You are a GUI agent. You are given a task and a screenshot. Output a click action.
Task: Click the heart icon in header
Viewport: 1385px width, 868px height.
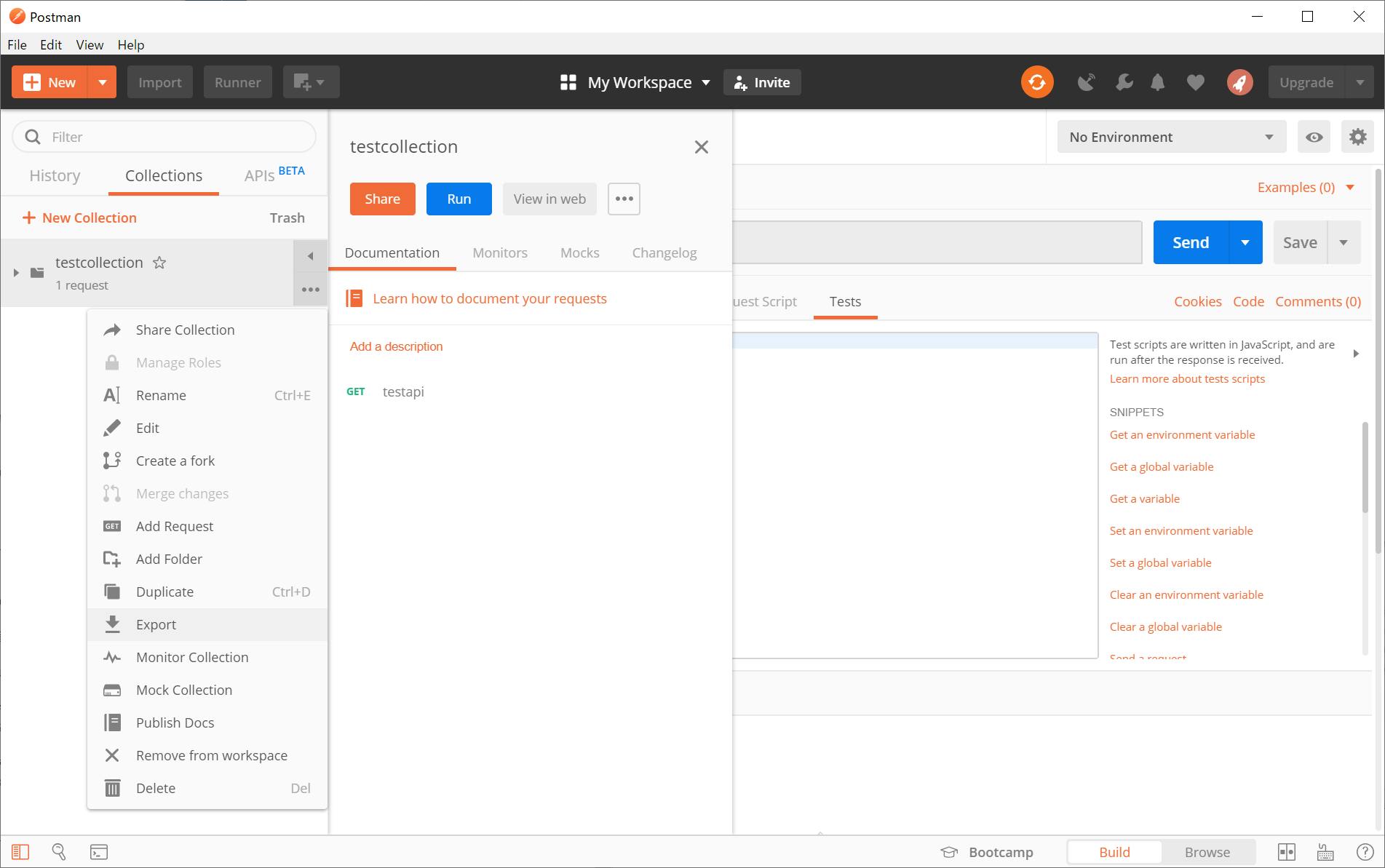coord(1195,82)
